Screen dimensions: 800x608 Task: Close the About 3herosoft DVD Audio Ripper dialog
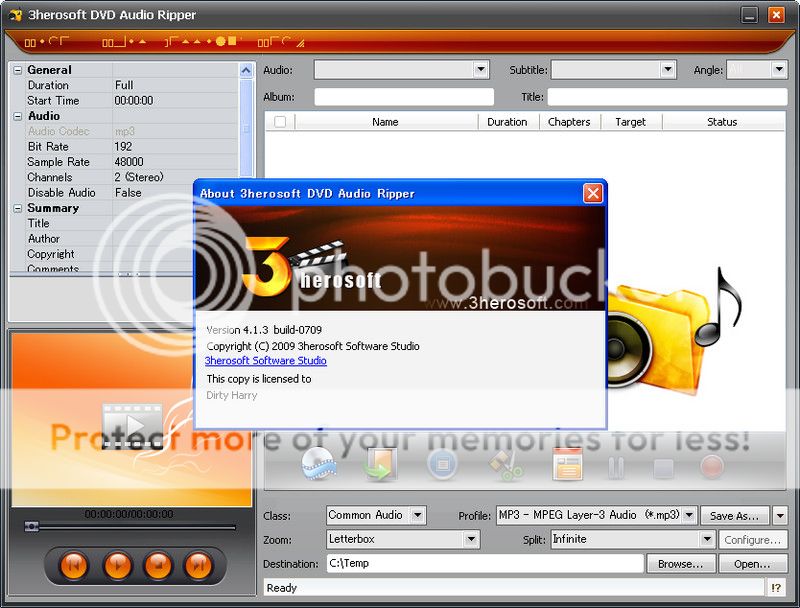[x=592, y=193]
